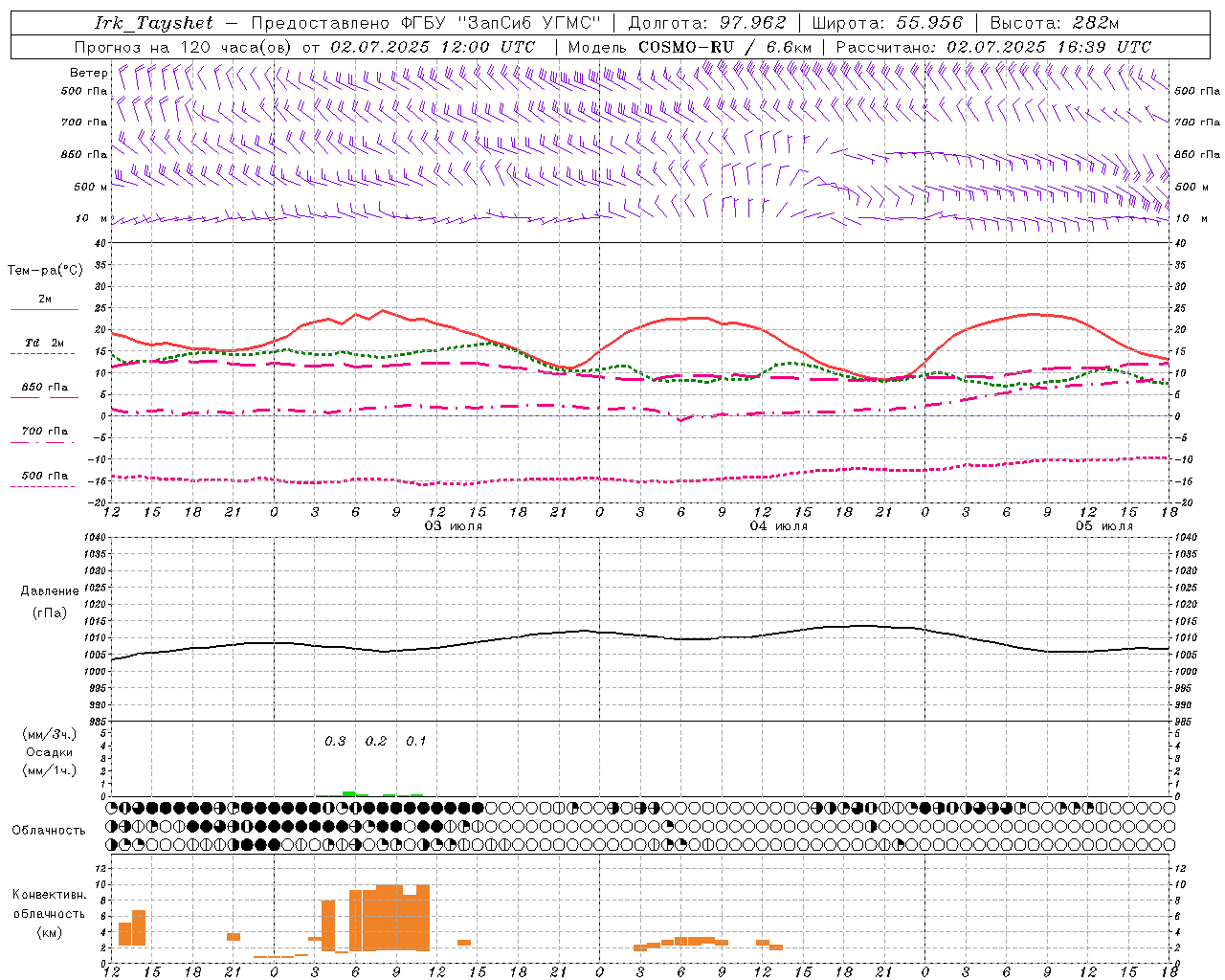Click the precipitation value 0.1

(x=416, y=742)
